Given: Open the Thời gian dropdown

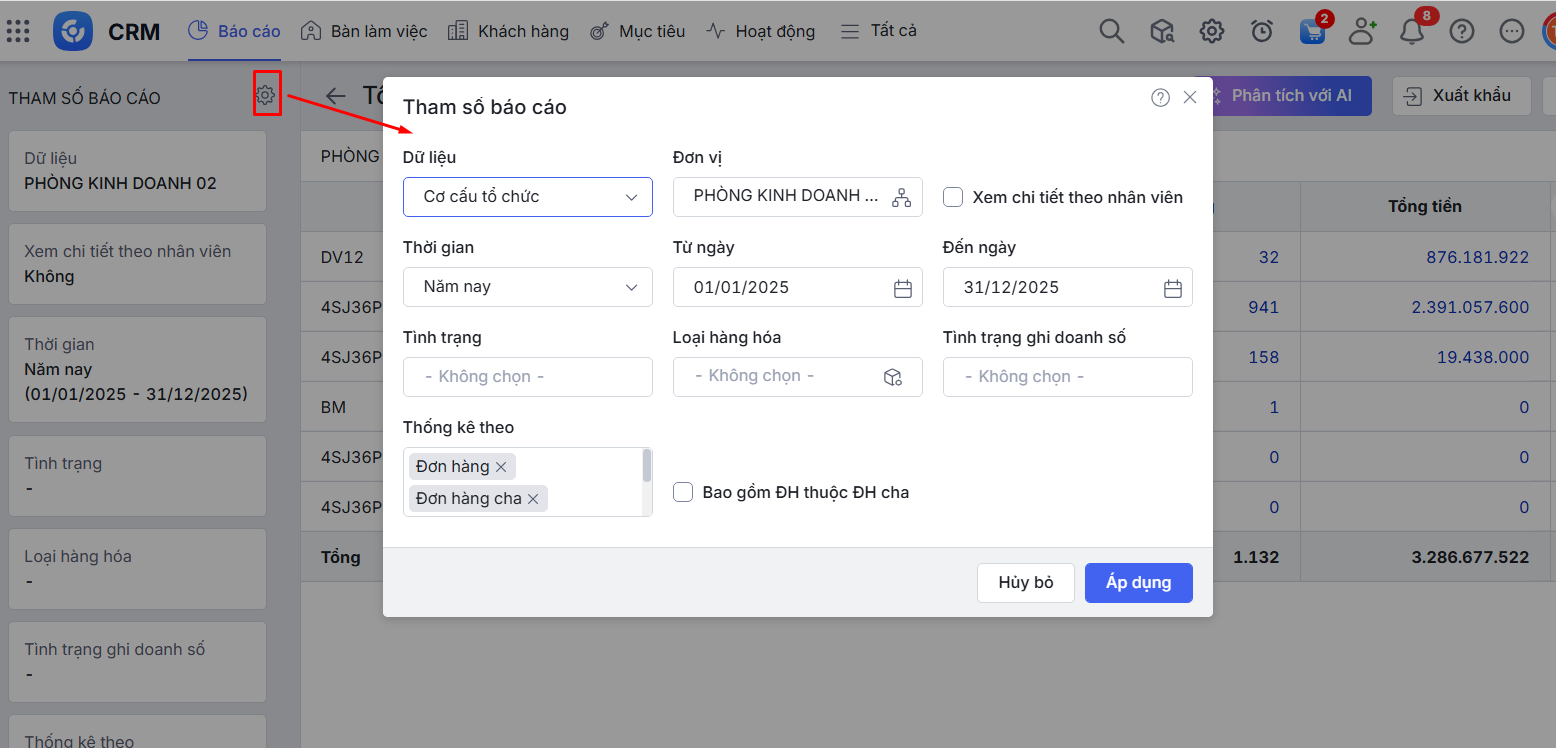Looking at the screenshot, I should point(527,287).
